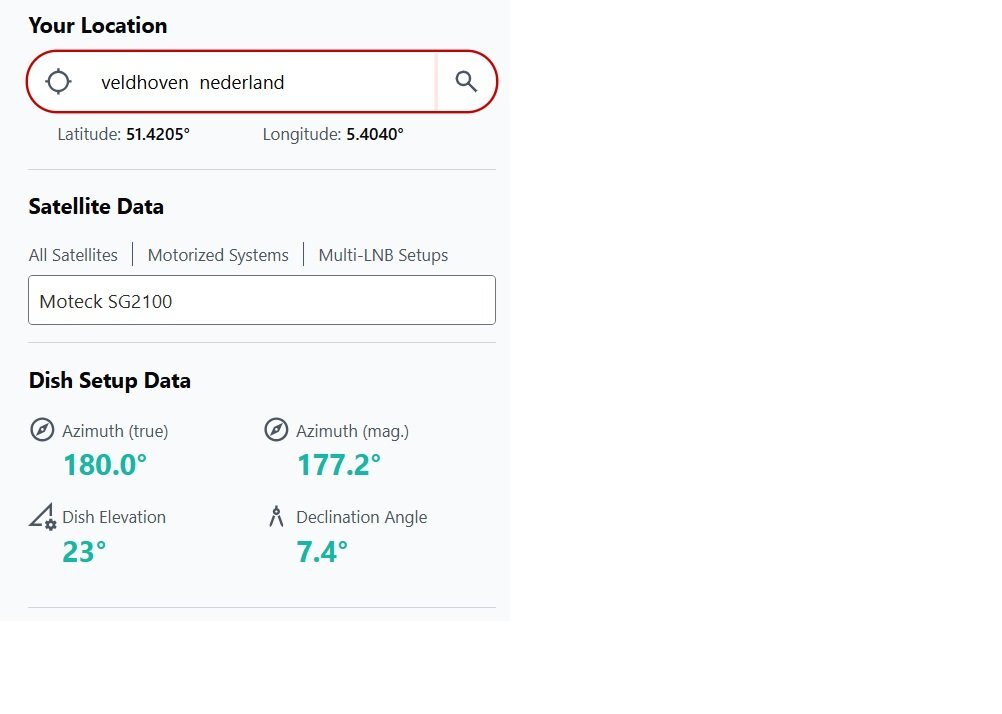The width and height of the screenshot is (1002, 714).
Task: Click the latitude value 51.4205°
Action: 158,134
